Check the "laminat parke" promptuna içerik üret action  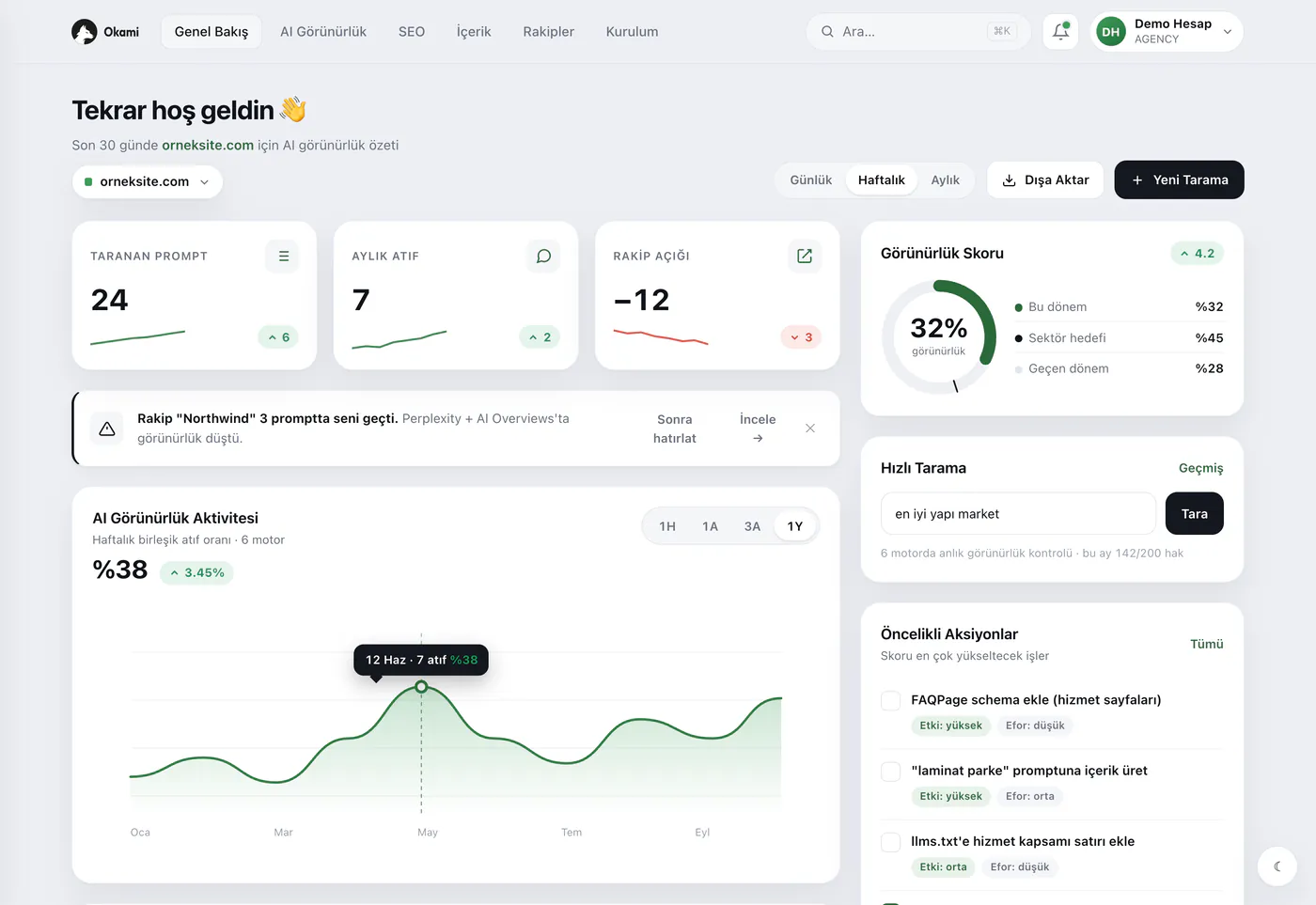click(x=891, y=771)
